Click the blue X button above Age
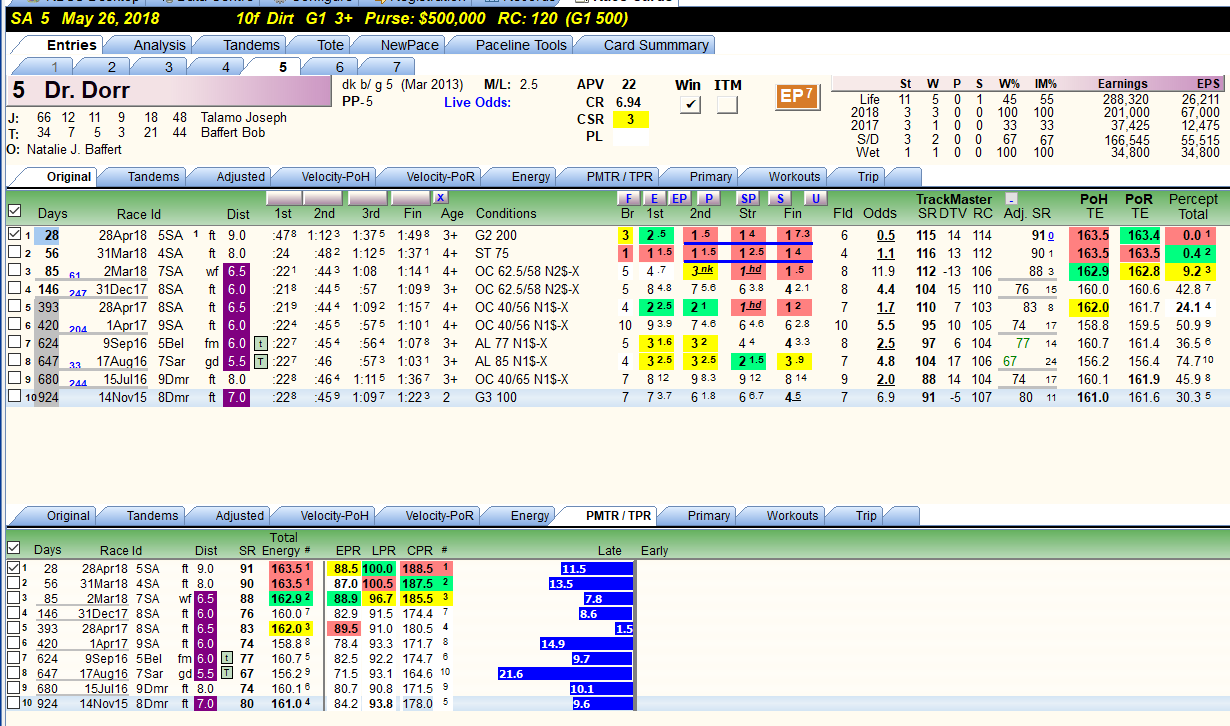This screenshot has height=726, width=1230. click(440, 198)
